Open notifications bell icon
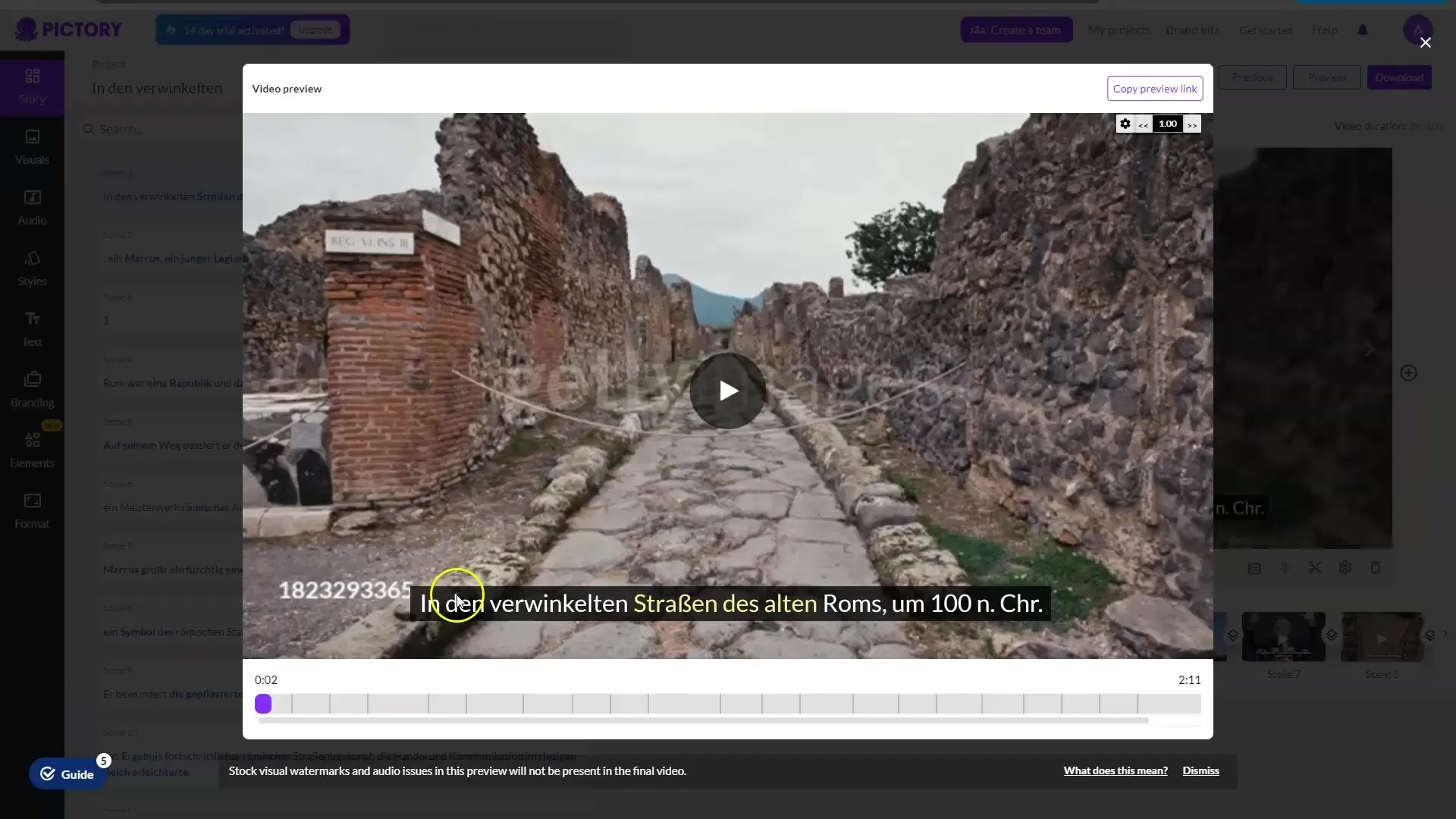 1363,30
